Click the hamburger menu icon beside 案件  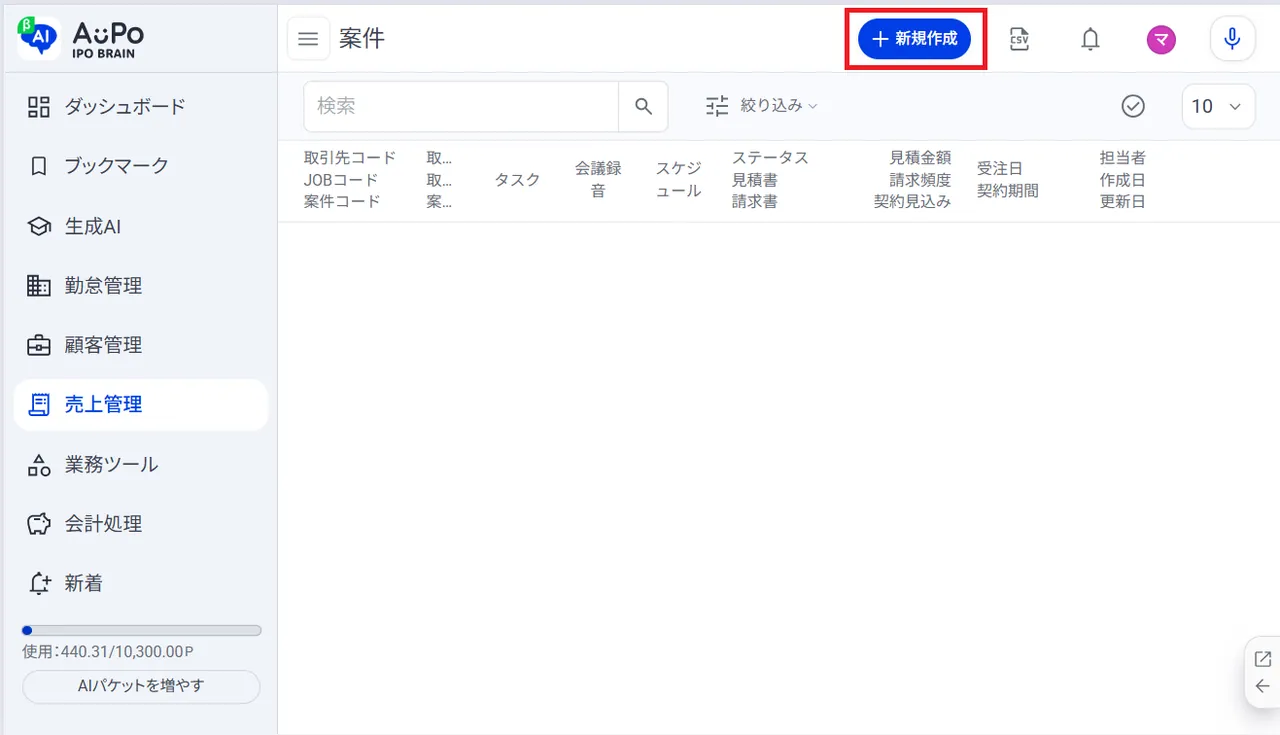pyautogui.click(x=308, y=39)
